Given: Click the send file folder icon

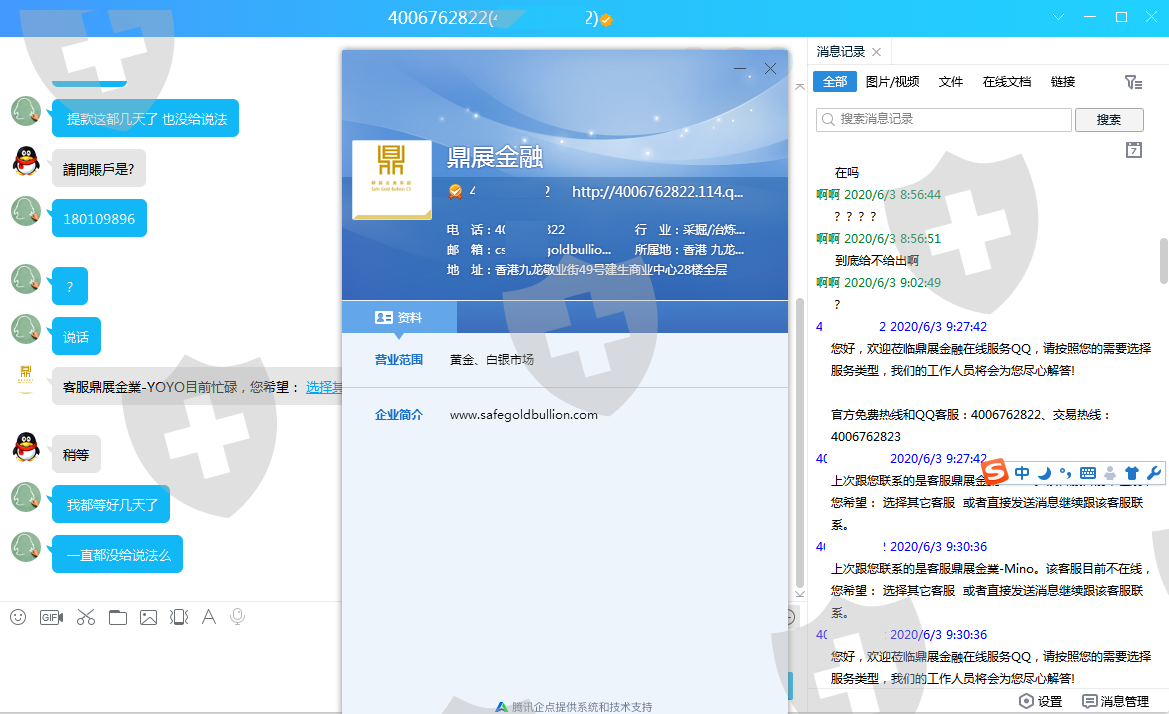Looking at the screenshot, I should 118,617.
